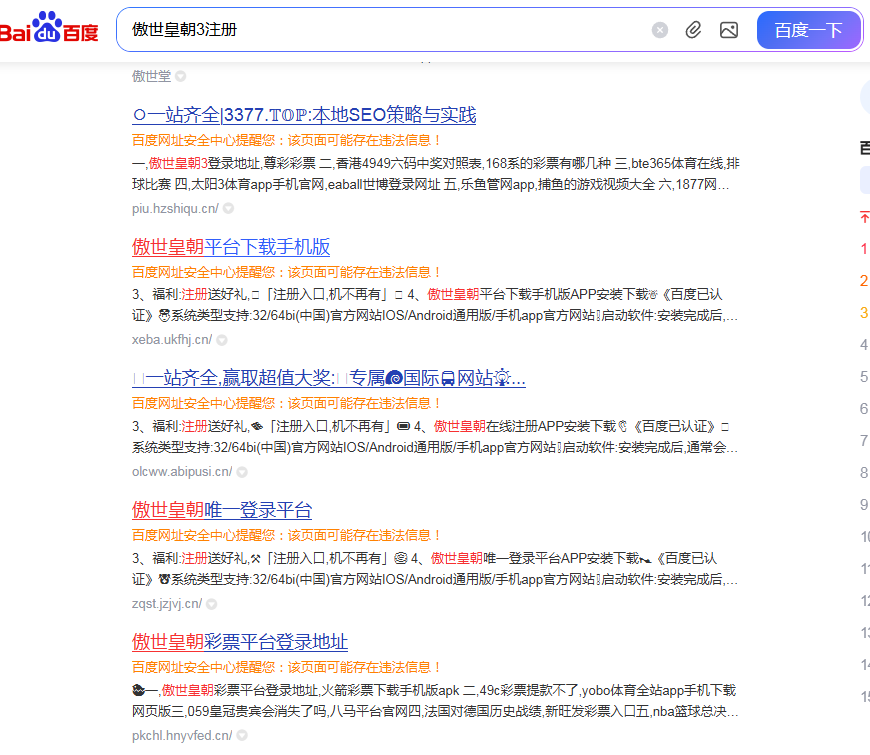Click the olcww.abipusi.cn source URL
Screen dimensions: 870x755
tap(182, 472)
